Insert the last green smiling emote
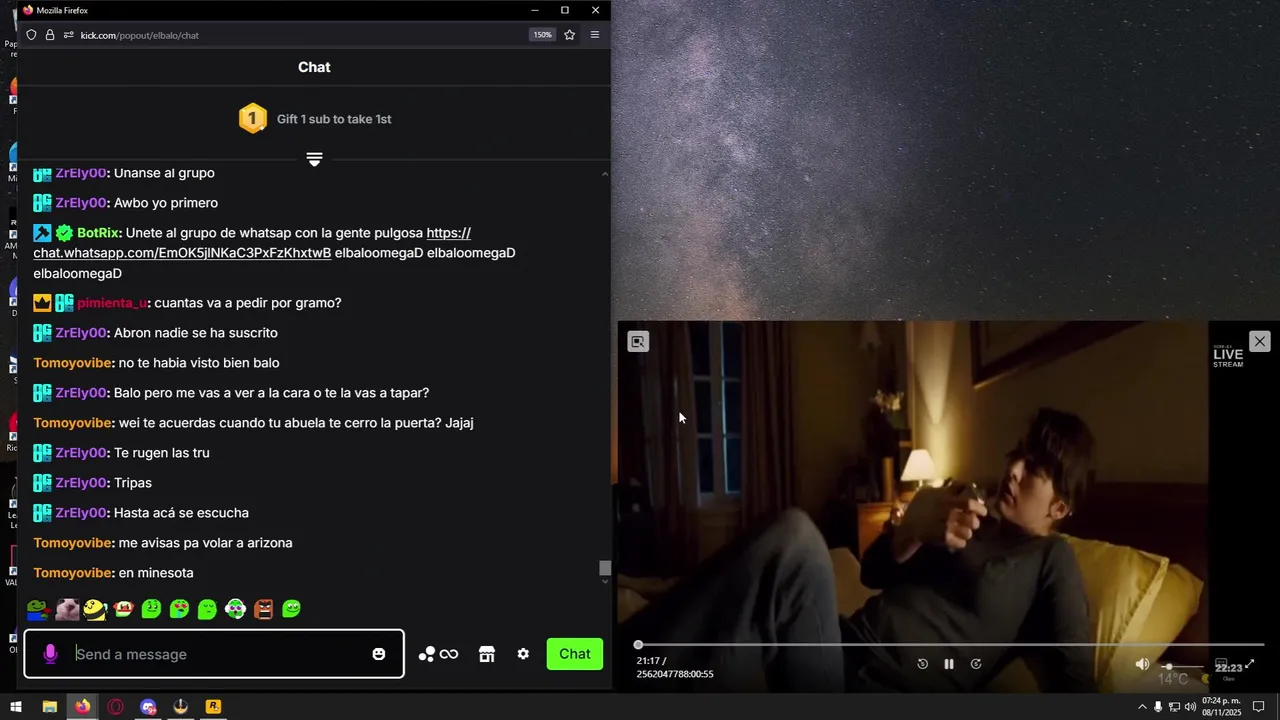The width and height of the screenshot is (1280, 720). pos(291,608)
